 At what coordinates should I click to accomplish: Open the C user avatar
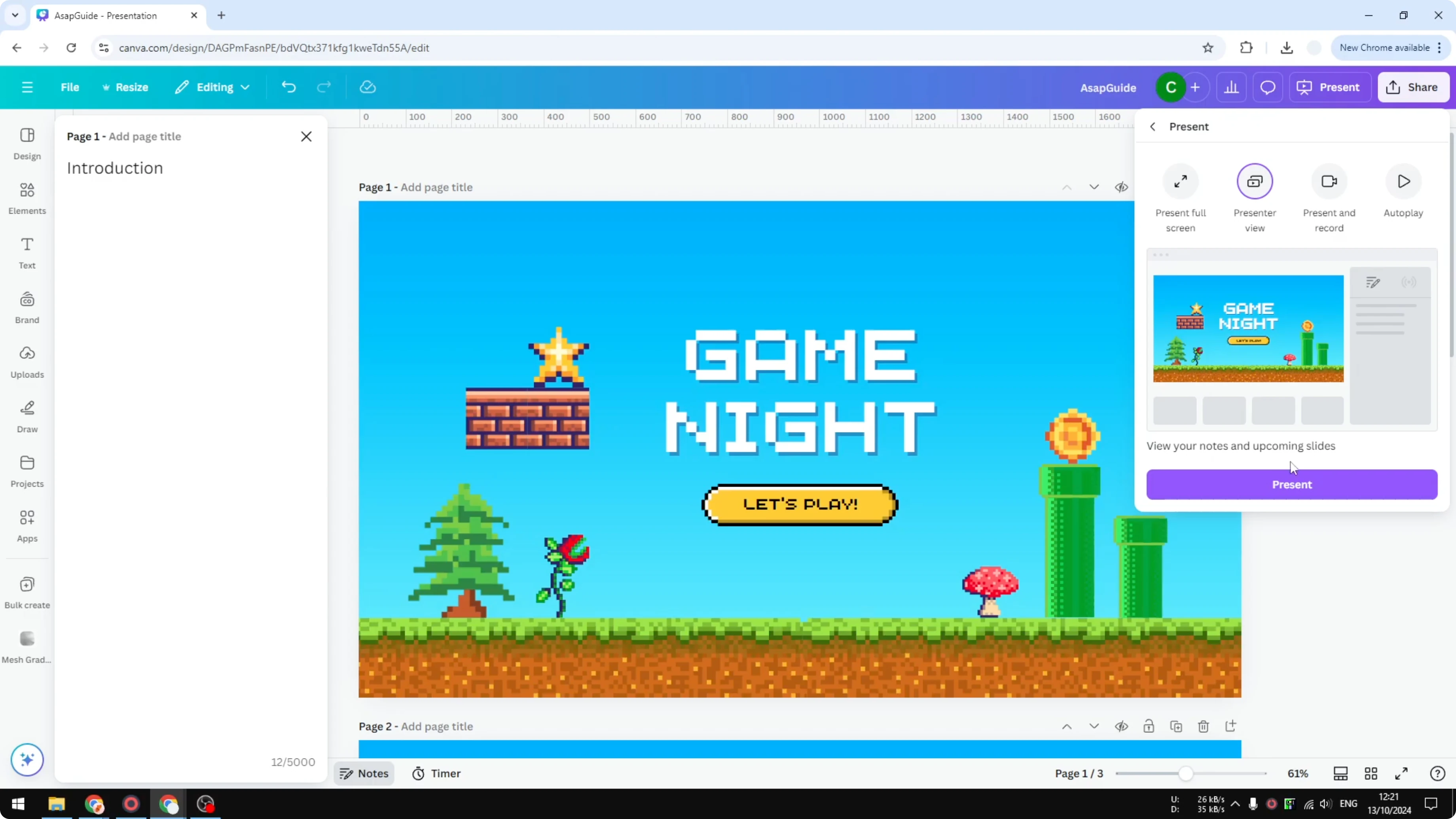[1171, 87]
